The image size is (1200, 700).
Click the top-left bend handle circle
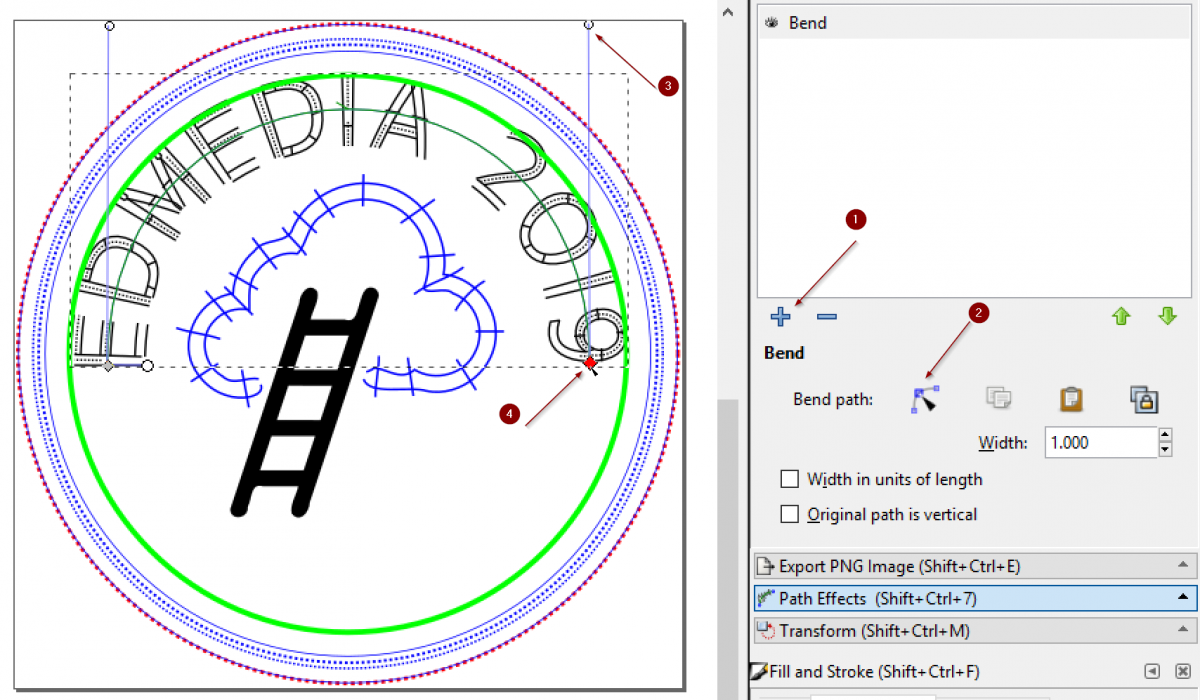click(x=109, y=24)
